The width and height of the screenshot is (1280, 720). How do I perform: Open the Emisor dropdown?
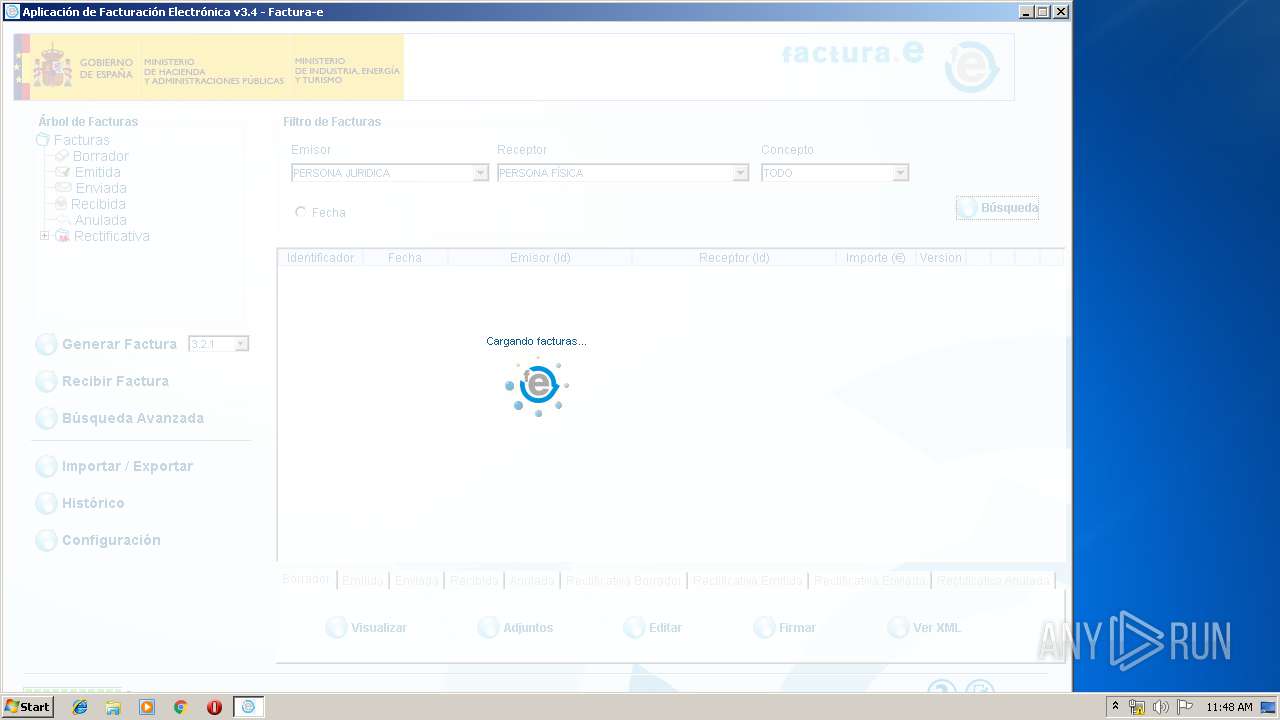click(481, 173)
